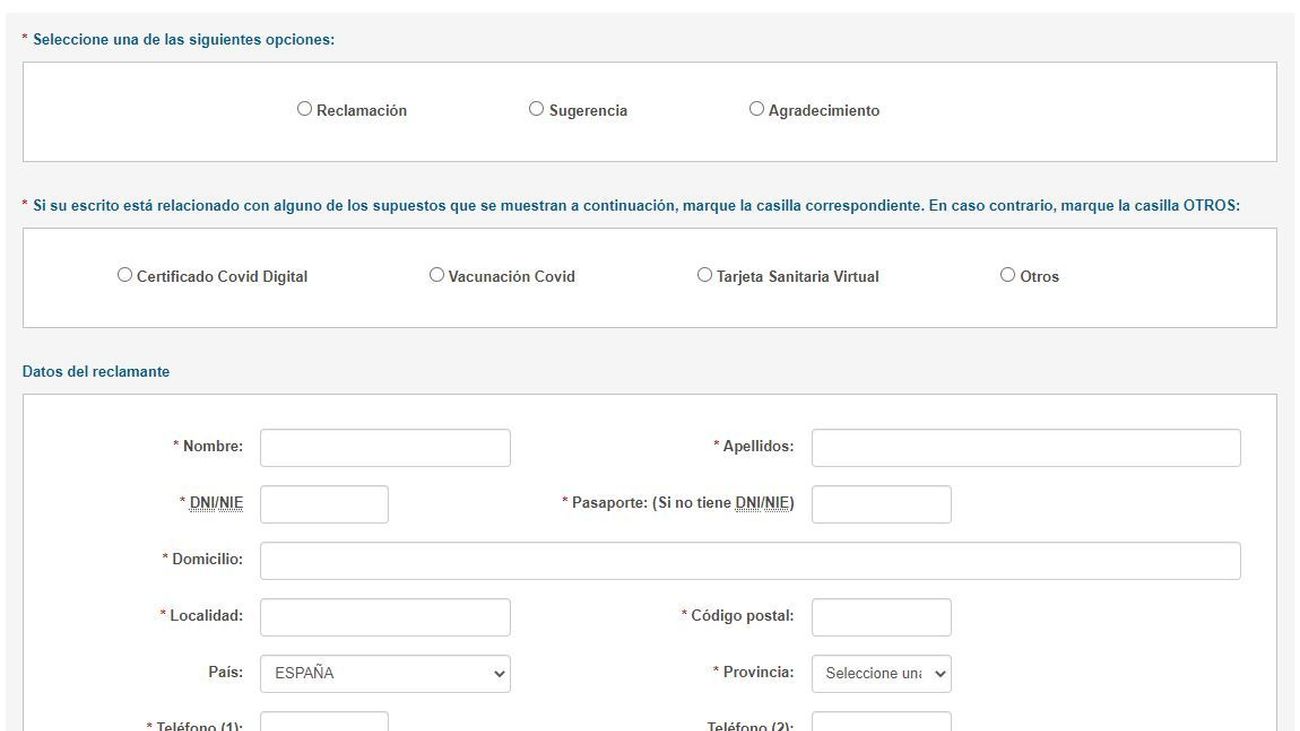Viewport: 1300px width, 731px height.
Task: Pick the Vacunación Covid radio button
Action: click(x=437, y=275)
